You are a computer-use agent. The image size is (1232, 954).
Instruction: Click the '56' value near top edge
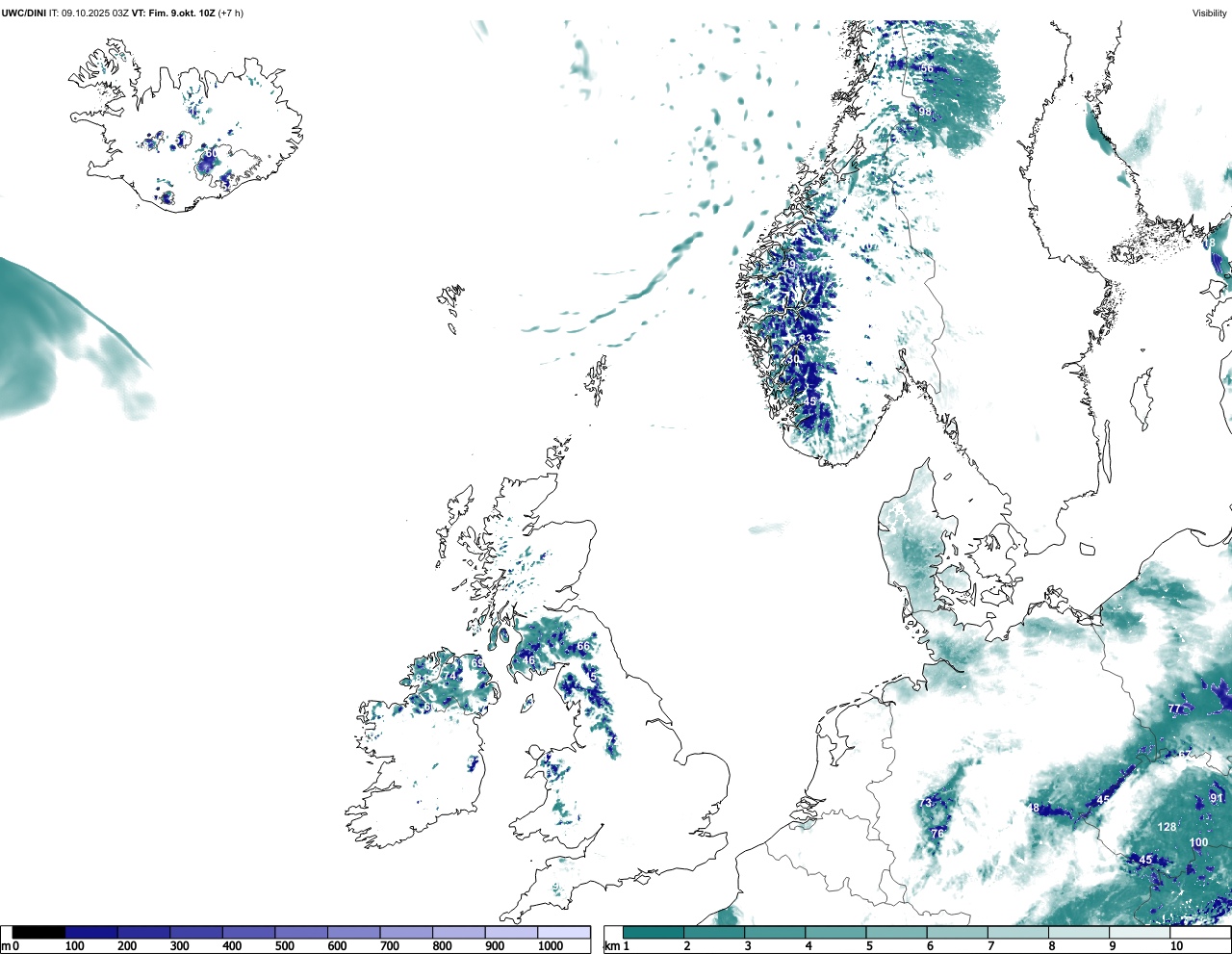coord(927,69)
